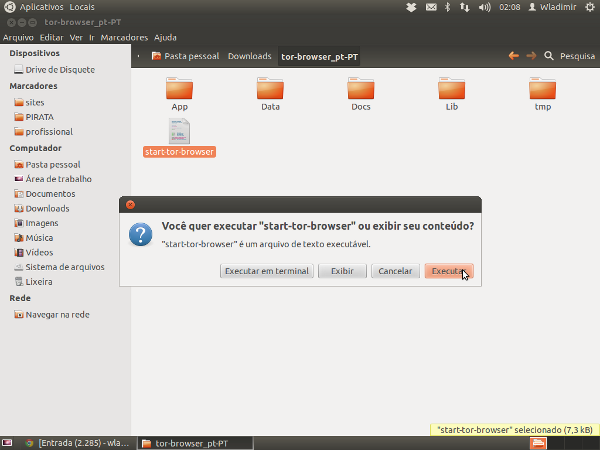This screenshot has height=450, width=600.
Task: Click the Exibir button
Action: pos(342,271)
